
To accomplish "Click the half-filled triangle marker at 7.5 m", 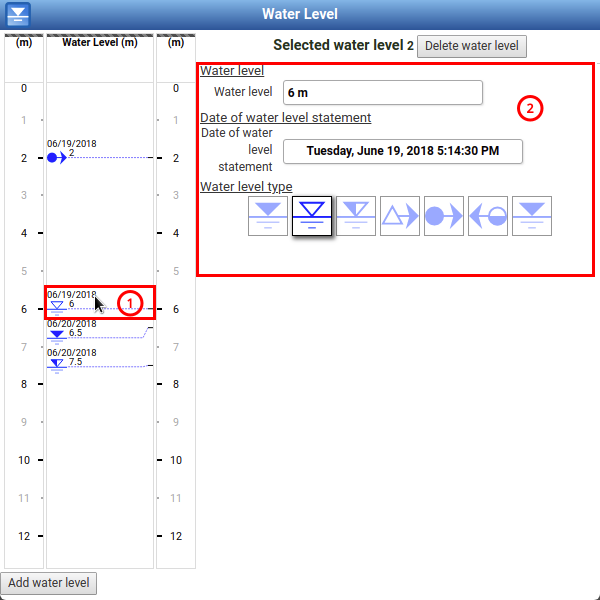I will 57,366.
